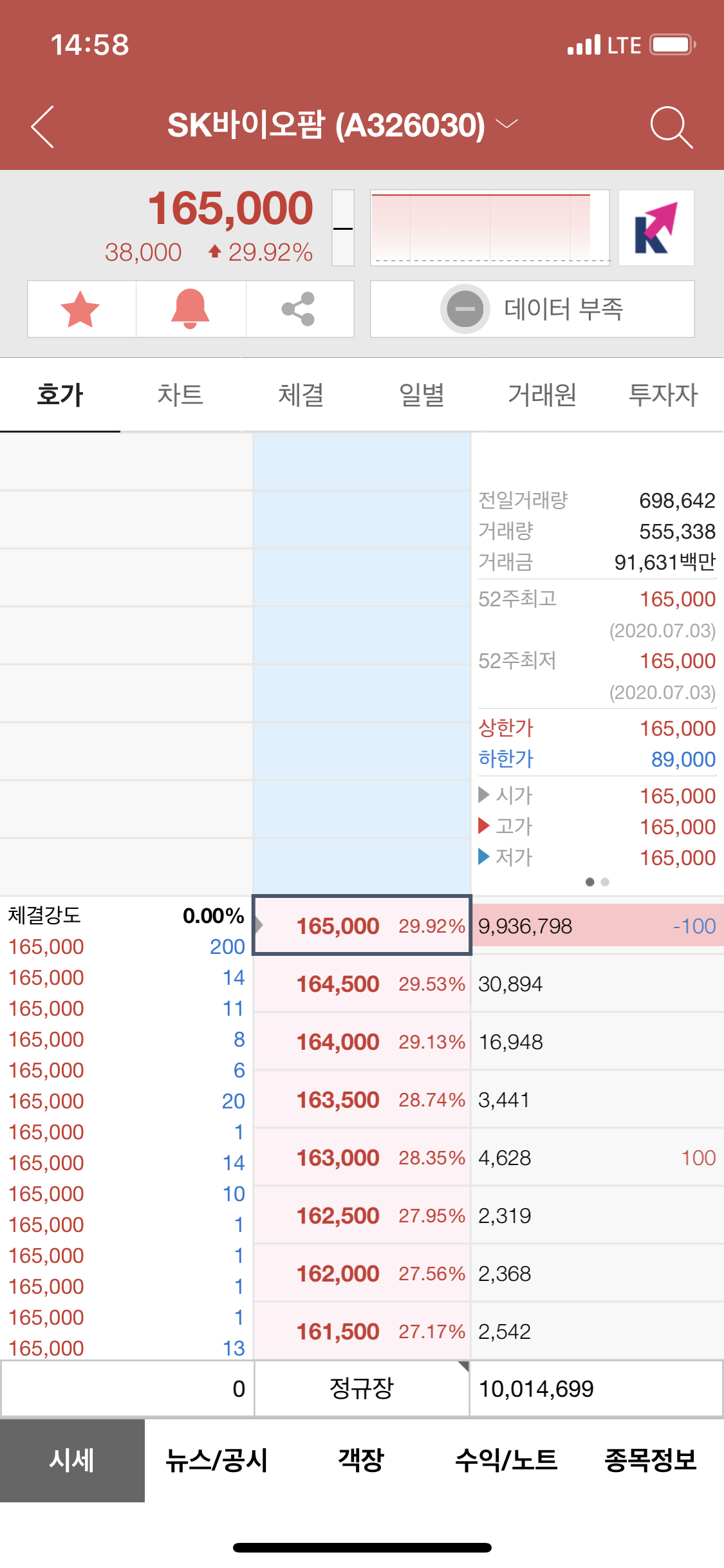Open the 종목정보 bottom tab
Image resolution: width=724 pixels, height=1568 pixels.
coord(651,1460)
